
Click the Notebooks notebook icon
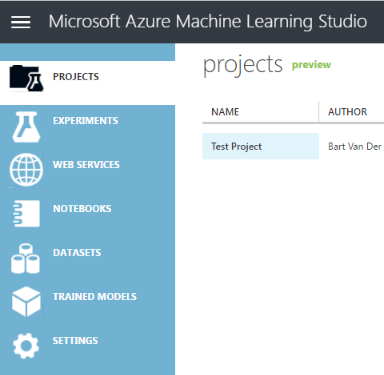click(26, 213)
